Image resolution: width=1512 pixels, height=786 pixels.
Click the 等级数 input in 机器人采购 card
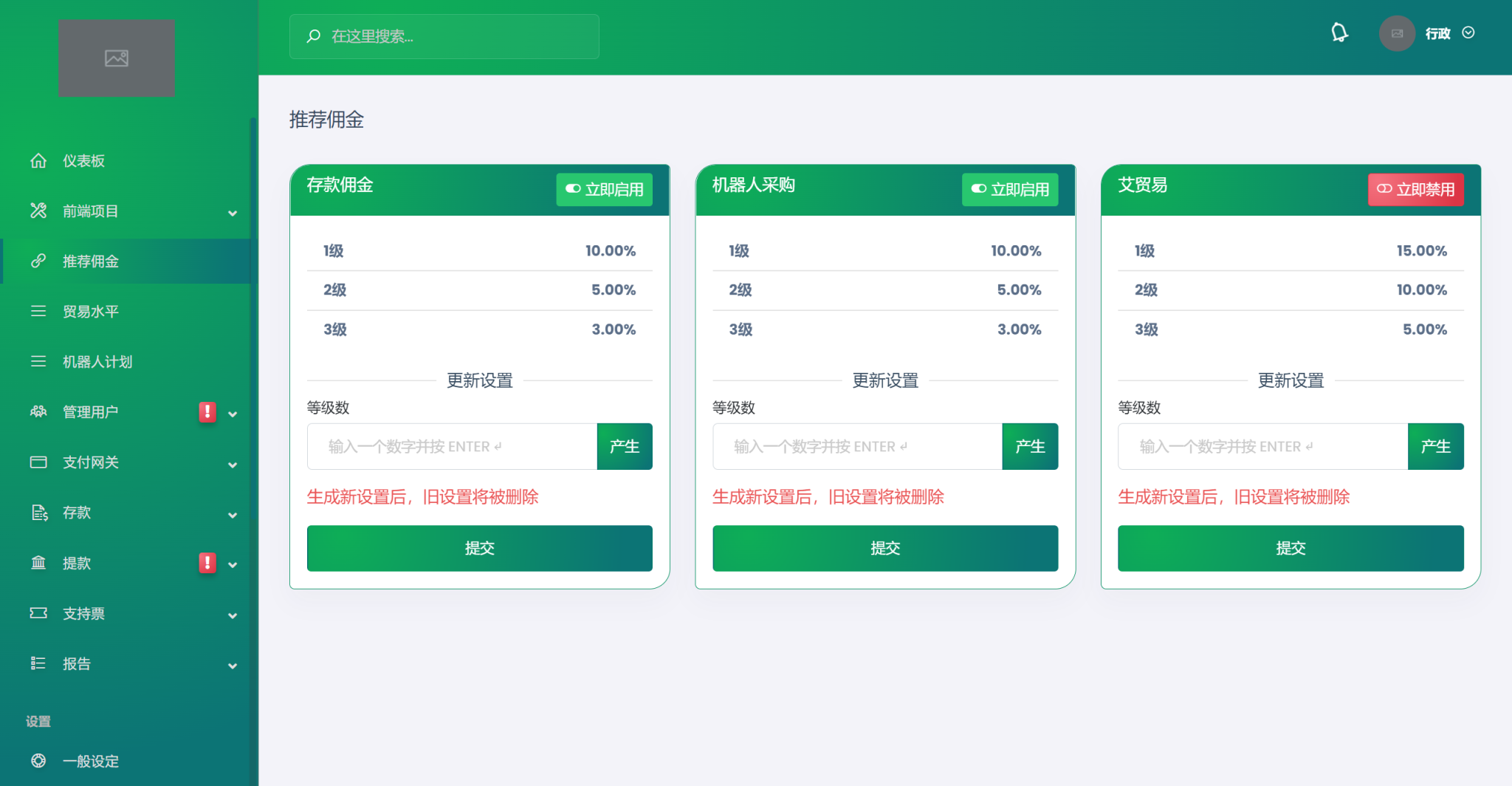pos(856,446)
